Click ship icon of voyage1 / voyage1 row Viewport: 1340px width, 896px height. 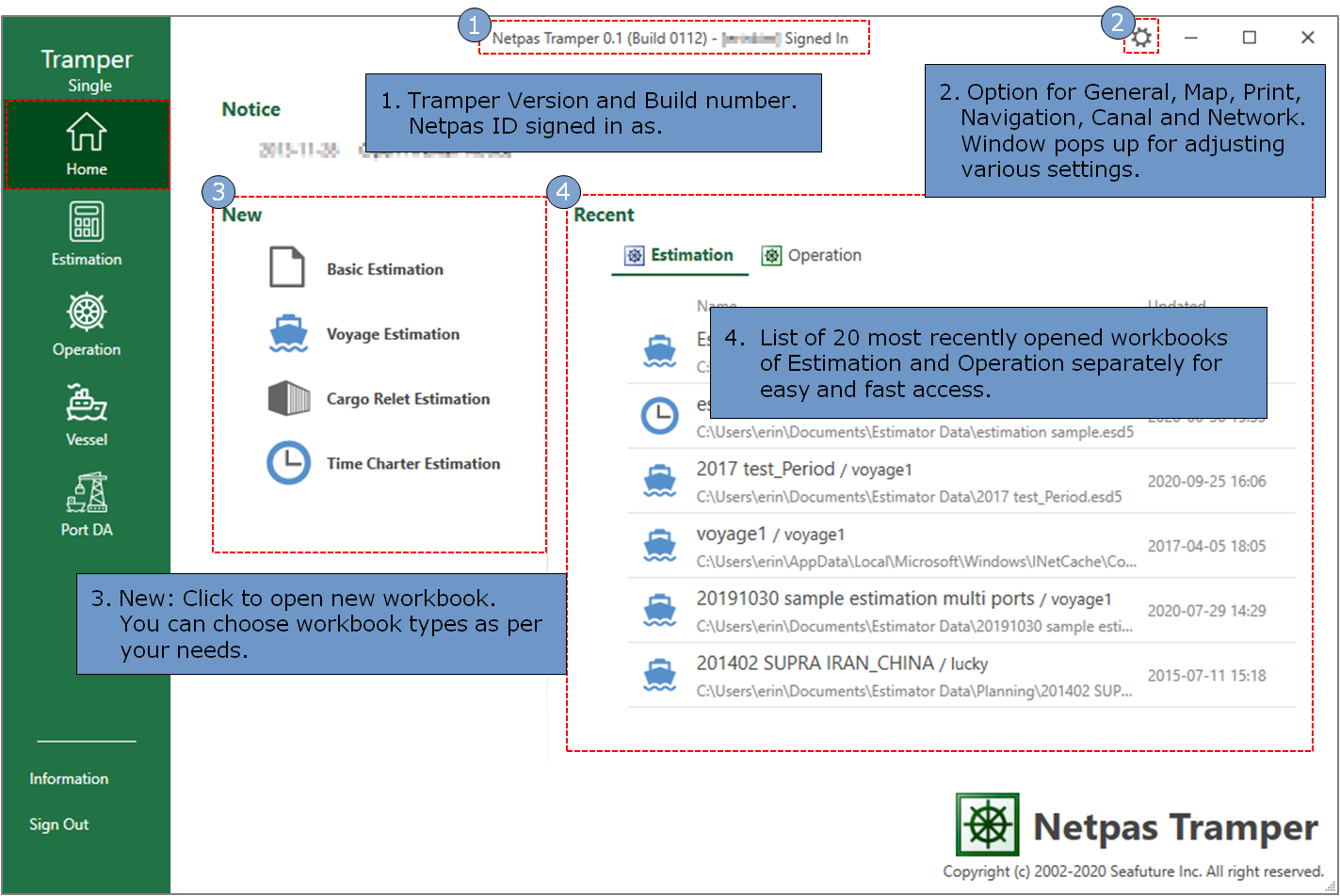[x=659, y=546]
